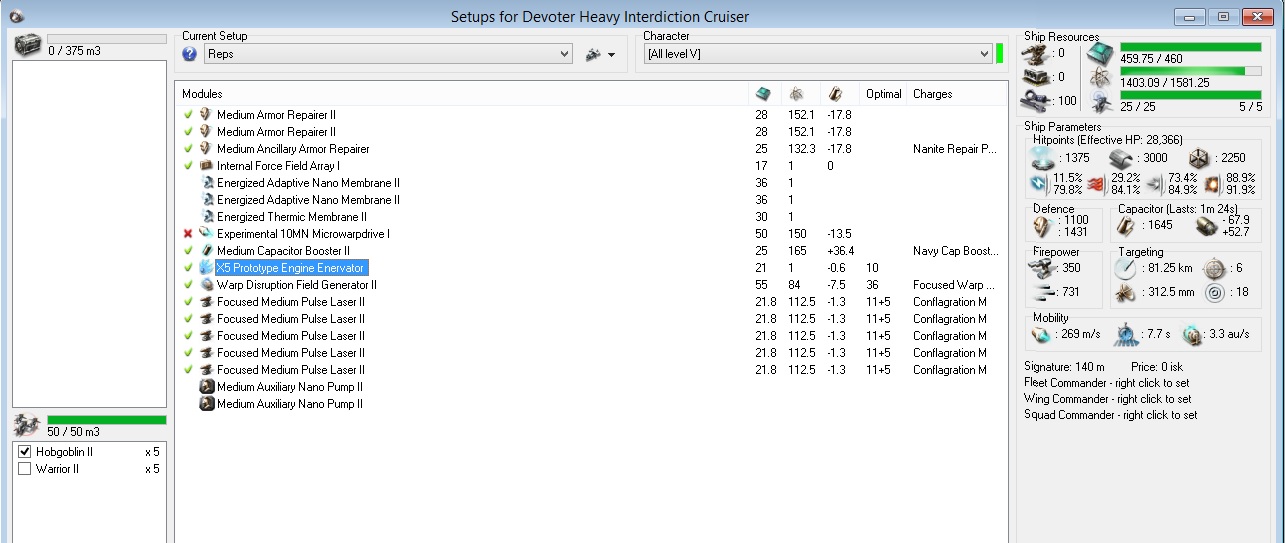Image resolution: width=1285 pixels, height=543 pixels.
Task: Check the Warrior II drone checkbox
Action: pyautogui.click(x=25, y=469)
